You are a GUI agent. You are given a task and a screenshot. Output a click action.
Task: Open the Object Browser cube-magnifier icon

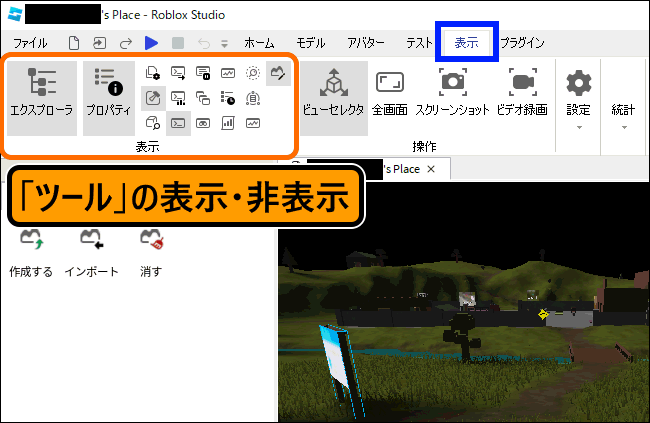point(153,123)
